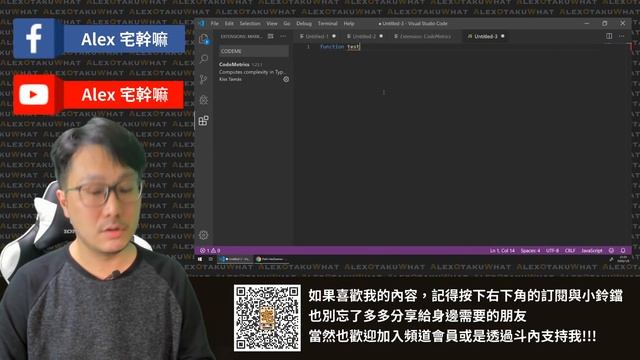Click the unsaved dot on Untitled-2 tab
Screen dimensions: 640x360
[381, 36]
